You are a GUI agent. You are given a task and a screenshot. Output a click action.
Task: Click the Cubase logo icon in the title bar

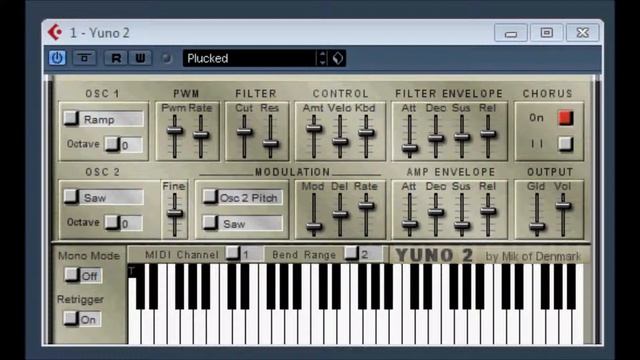coord(55,32)
